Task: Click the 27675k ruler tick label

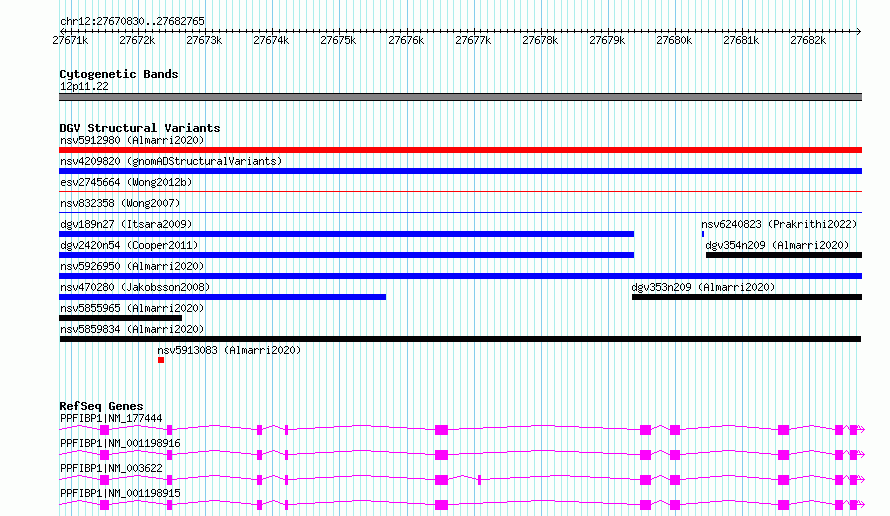Action: [x=338, y=40]
